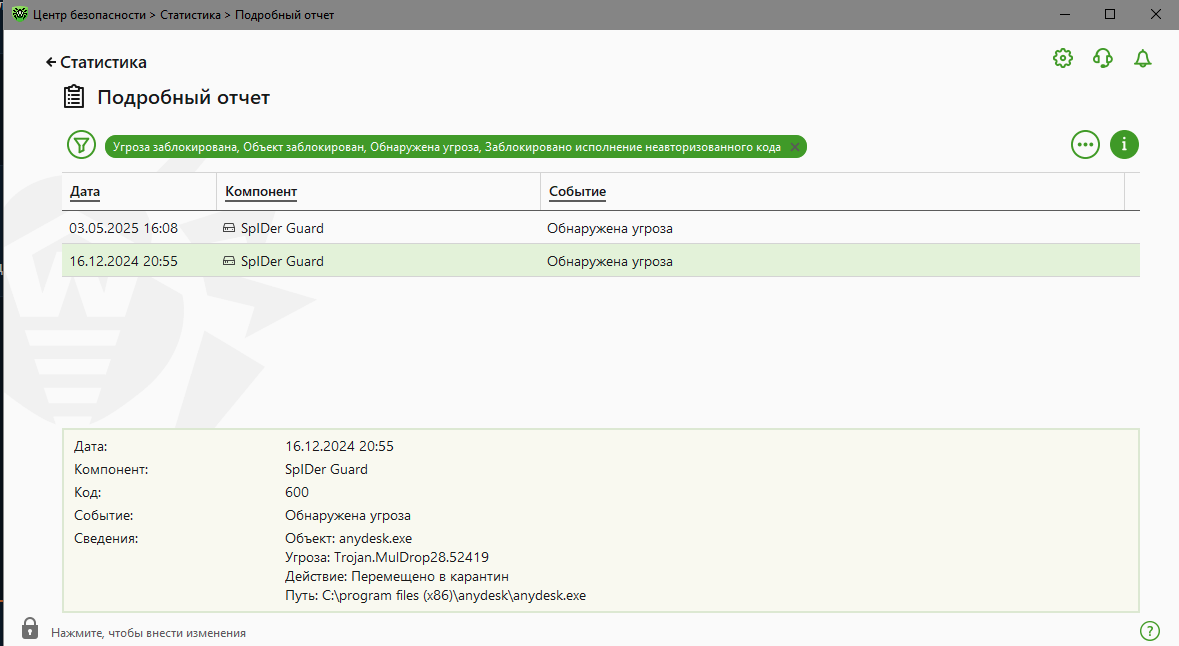This screenshot has height=646, width=1179.
Task: Click Обнаружена угроза in 16.12.2024 row
Action: pos(610,262)
